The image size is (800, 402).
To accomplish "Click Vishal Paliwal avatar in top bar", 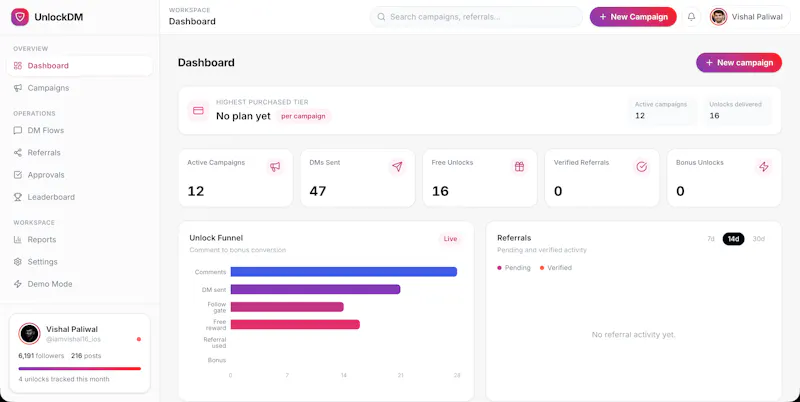I will pyautogui.click(x=718, y=17).
